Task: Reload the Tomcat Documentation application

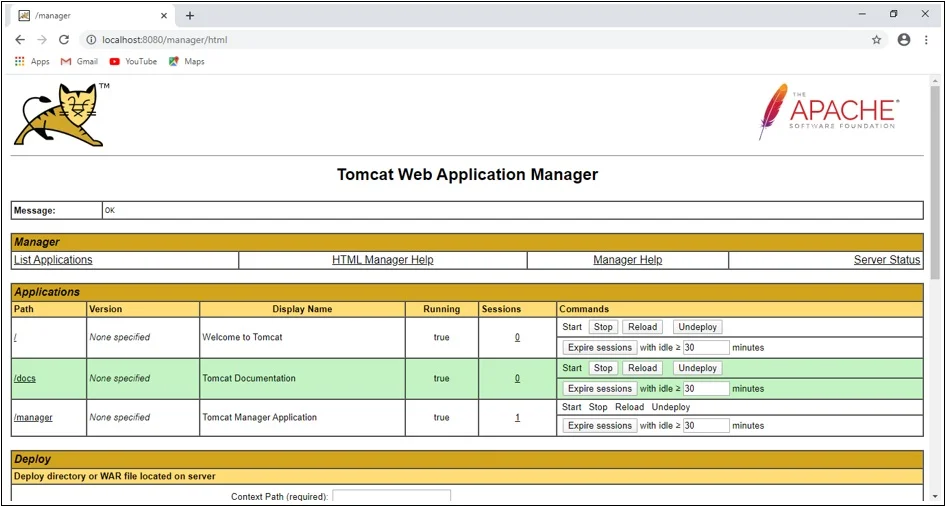Action: tap(643, 368)
